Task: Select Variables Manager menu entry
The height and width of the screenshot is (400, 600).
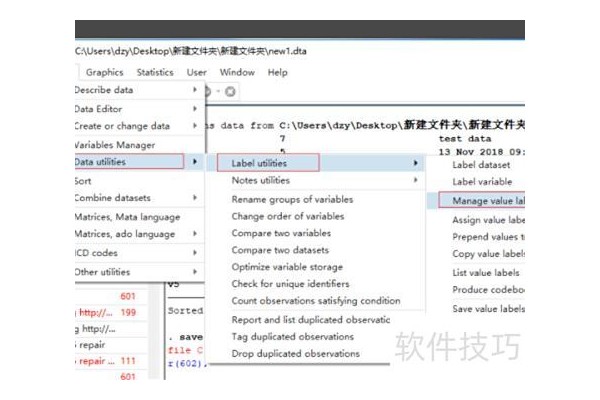Action: click(115, 144)
